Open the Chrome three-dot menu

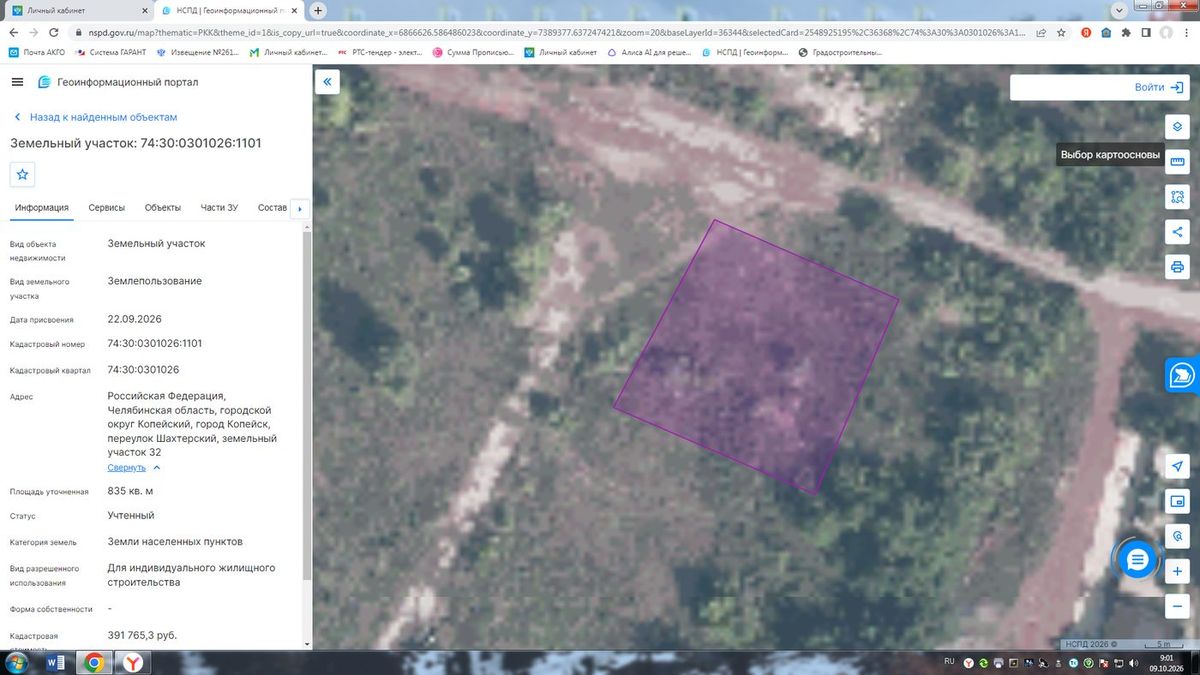coord(1187,32)
